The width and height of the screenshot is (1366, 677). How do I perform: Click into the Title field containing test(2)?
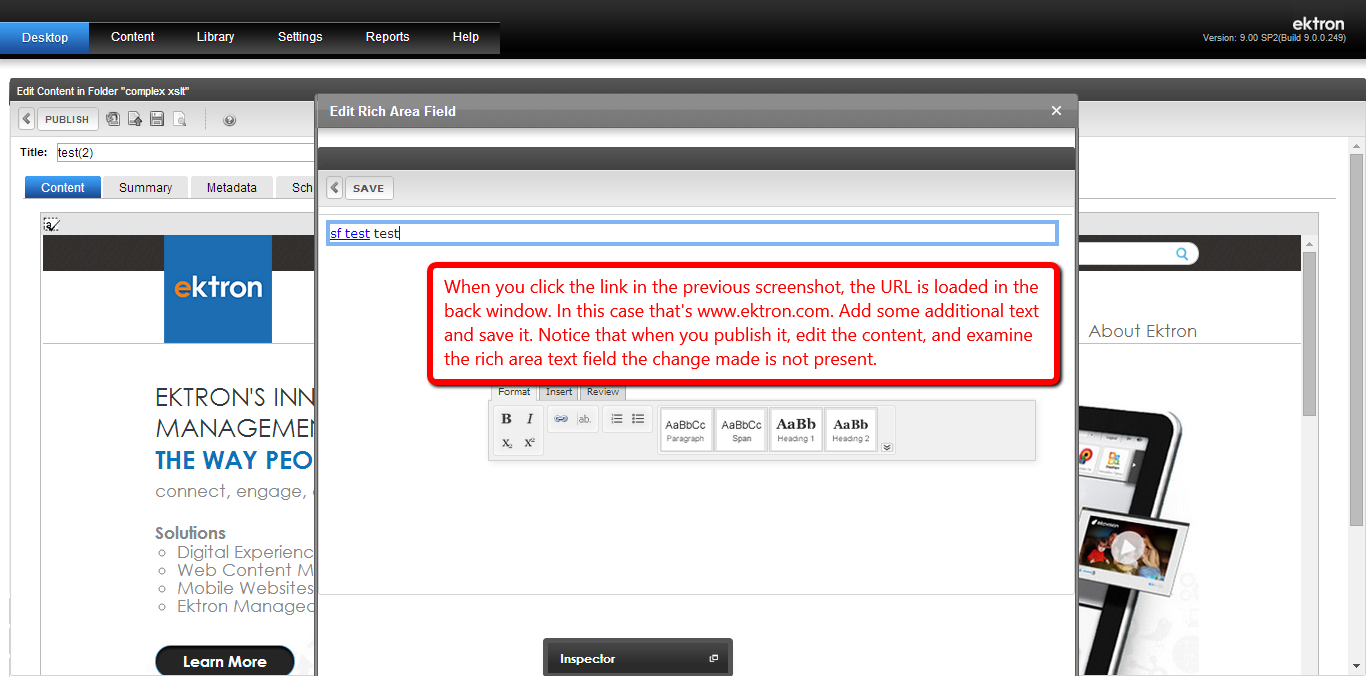[185, 153]
